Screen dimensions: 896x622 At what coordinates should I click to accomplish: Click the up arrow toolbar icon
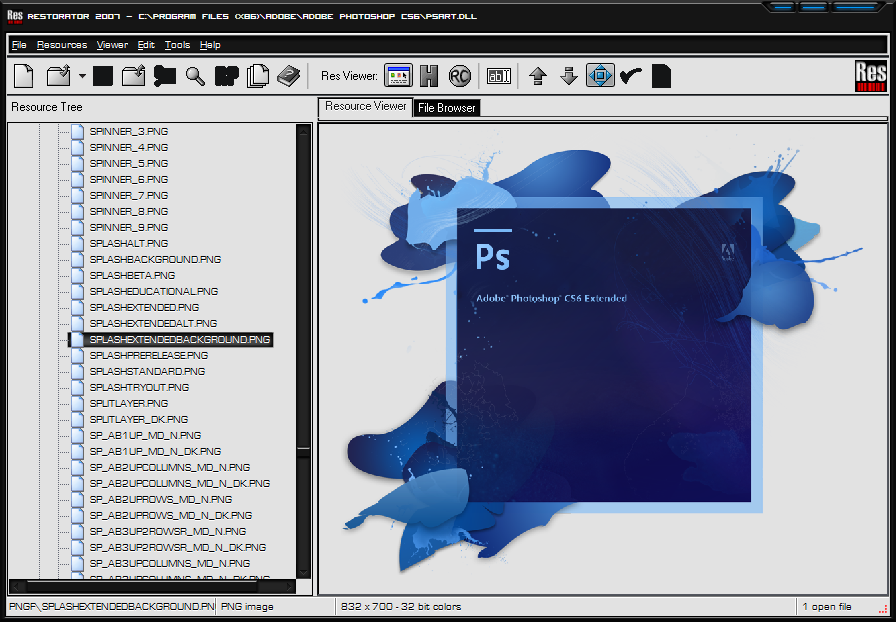coord(538,76)
